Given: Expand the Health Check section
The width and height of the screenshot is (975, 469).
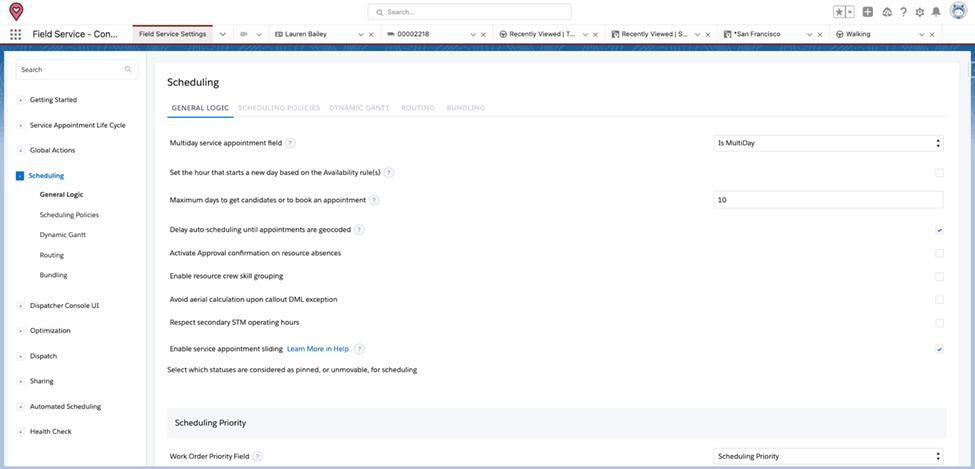Looking at the screenshot, I should pyautogui.click(x=21, y=432).
